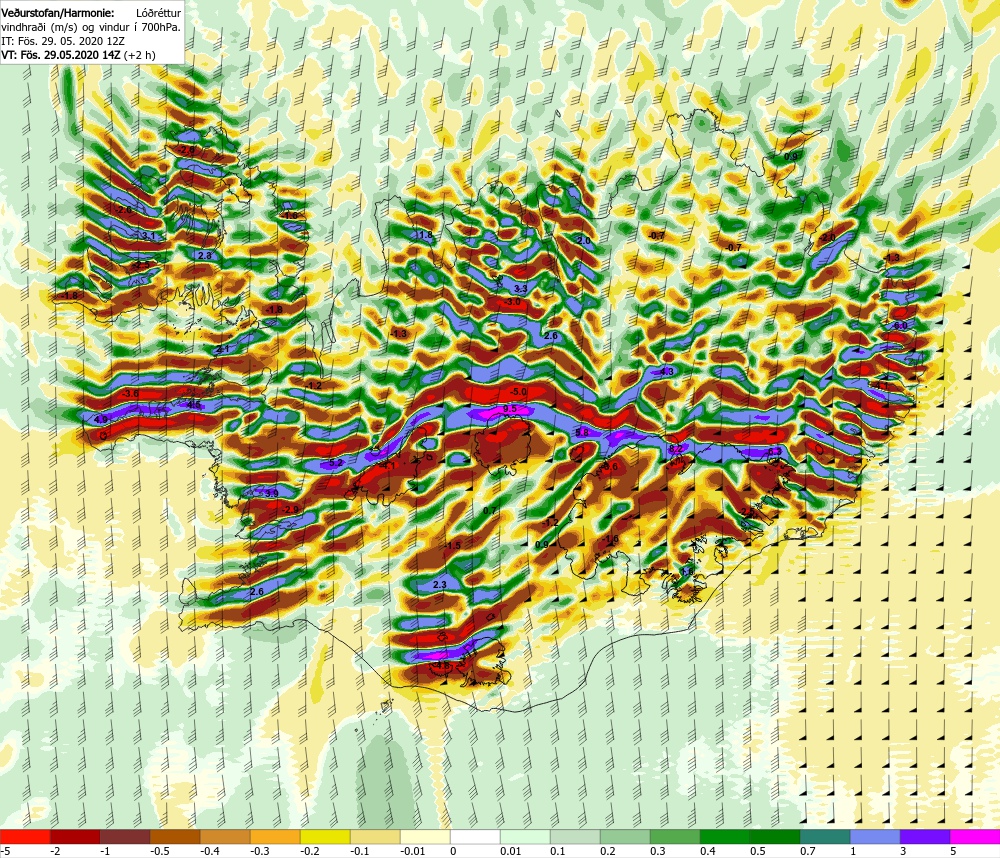Click the '0.01' legend label
Screen dimensions: 1000x858
(x=511, y=851)
